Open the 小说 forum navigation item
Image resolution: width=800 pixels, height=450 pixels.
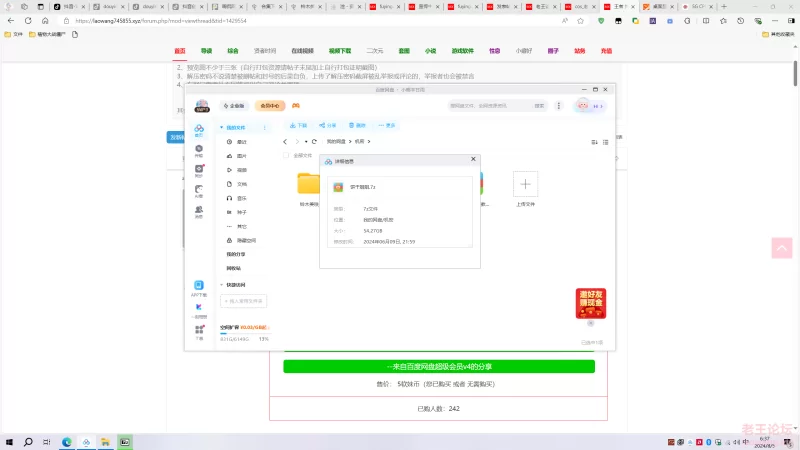click(430, 51)
